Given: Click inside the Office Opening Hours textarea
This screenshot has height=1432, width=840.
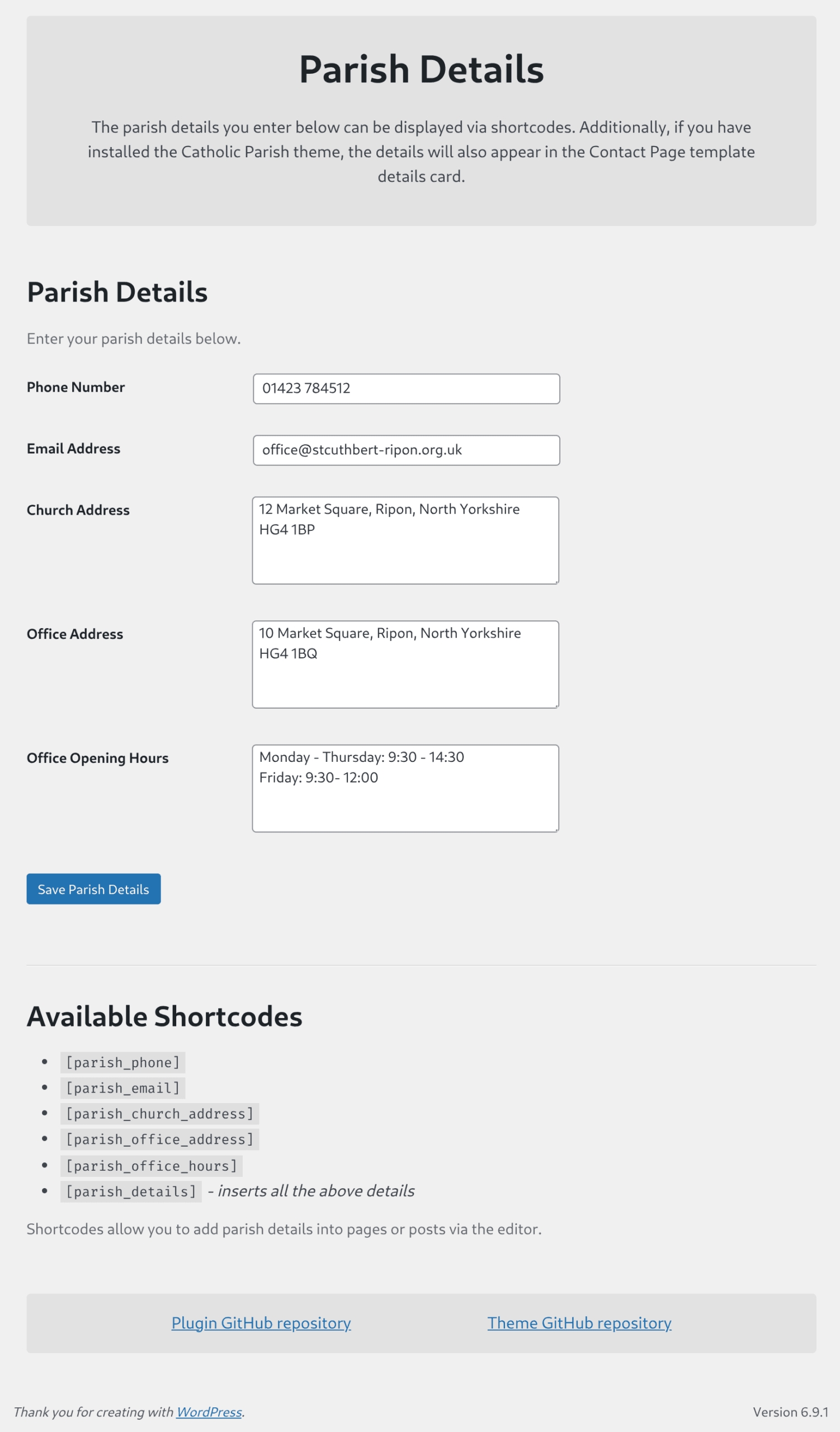Looking at the screenshot, I should tap(405, 787).
